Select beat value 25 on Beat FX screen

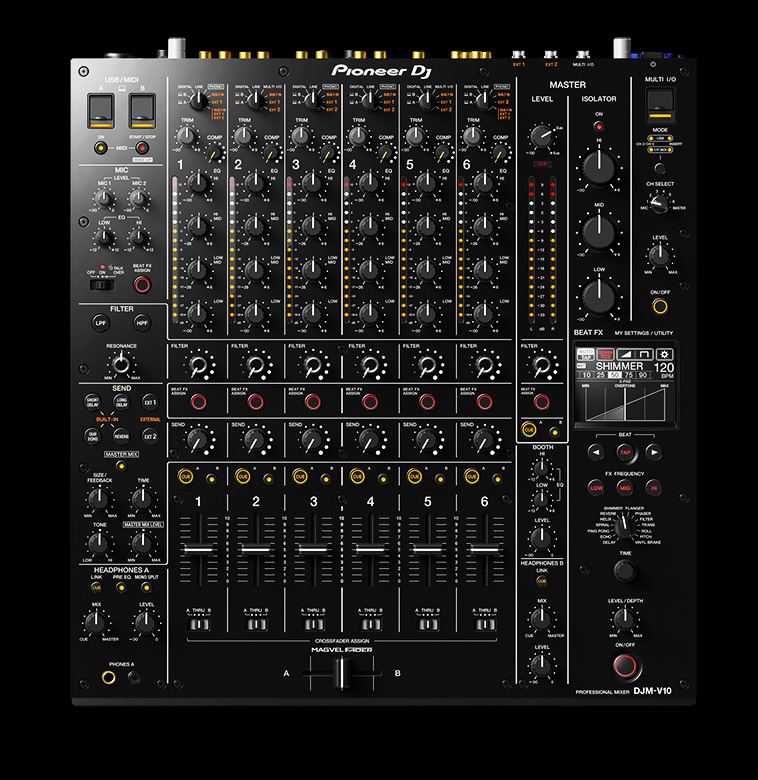pyautogui.click(x=601, y=375)
